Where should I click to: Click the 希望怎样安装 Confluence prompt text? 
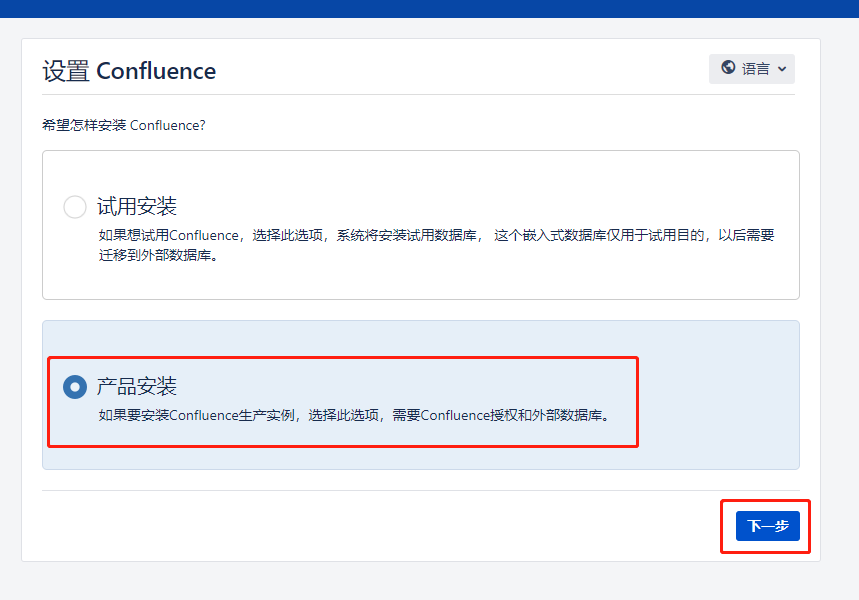(x=125, y=124)
